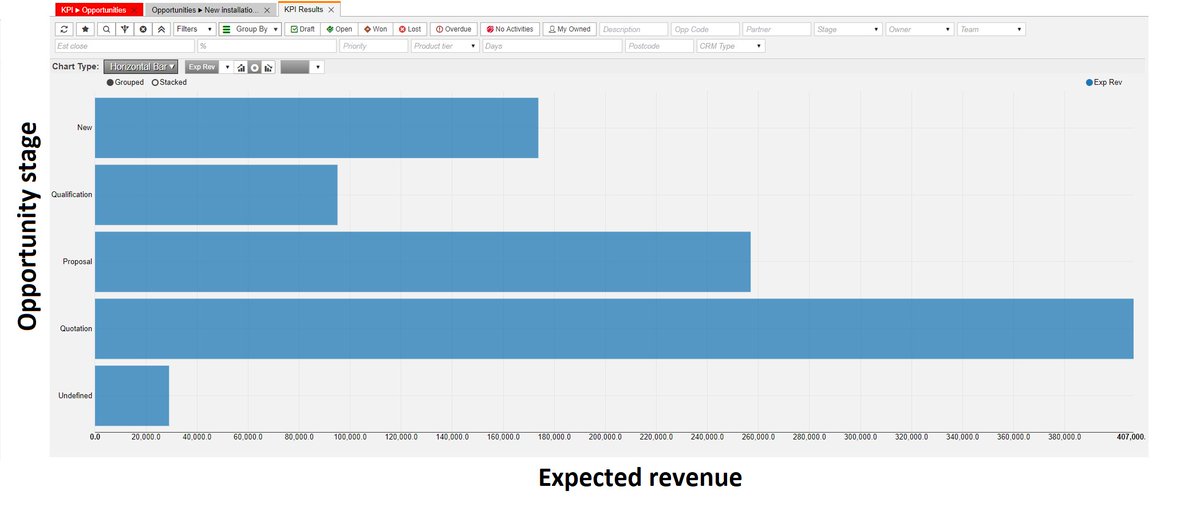The image size is (1200, 526).
Task: Click the bar chart icon next to Exp Rev
Action: [241, 67]
